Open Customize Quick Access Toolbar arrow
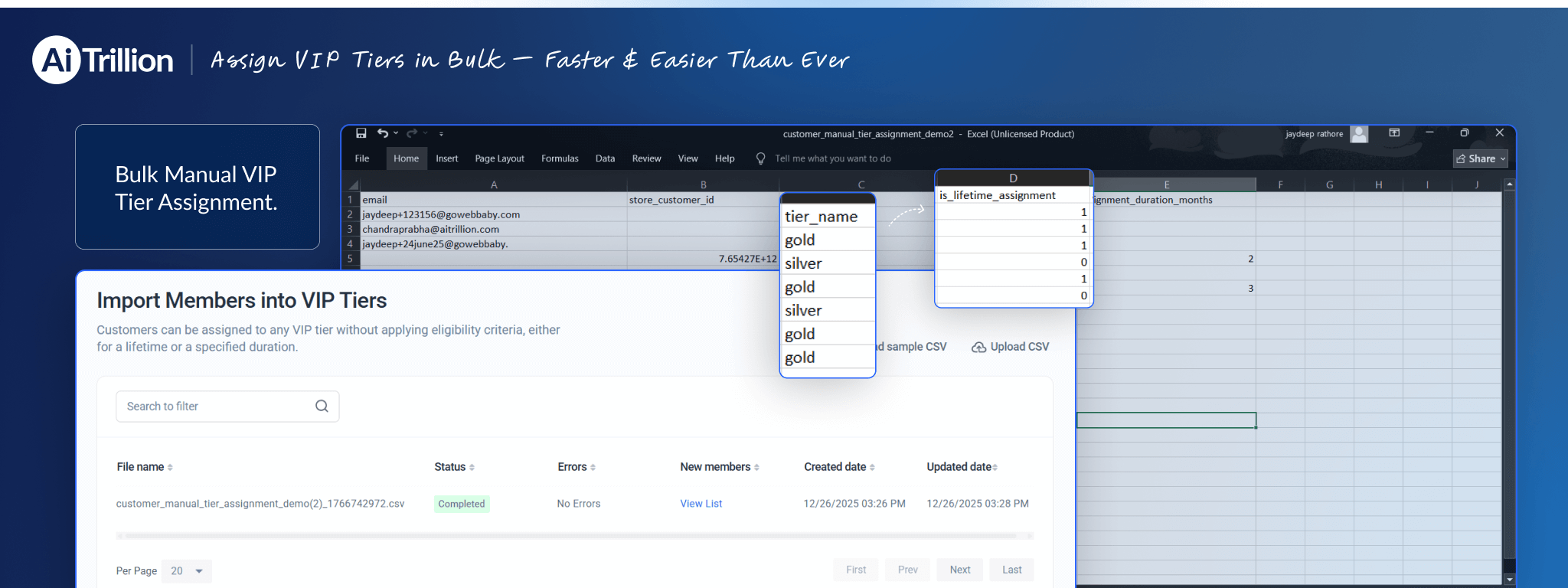 (x=441, y=134)
